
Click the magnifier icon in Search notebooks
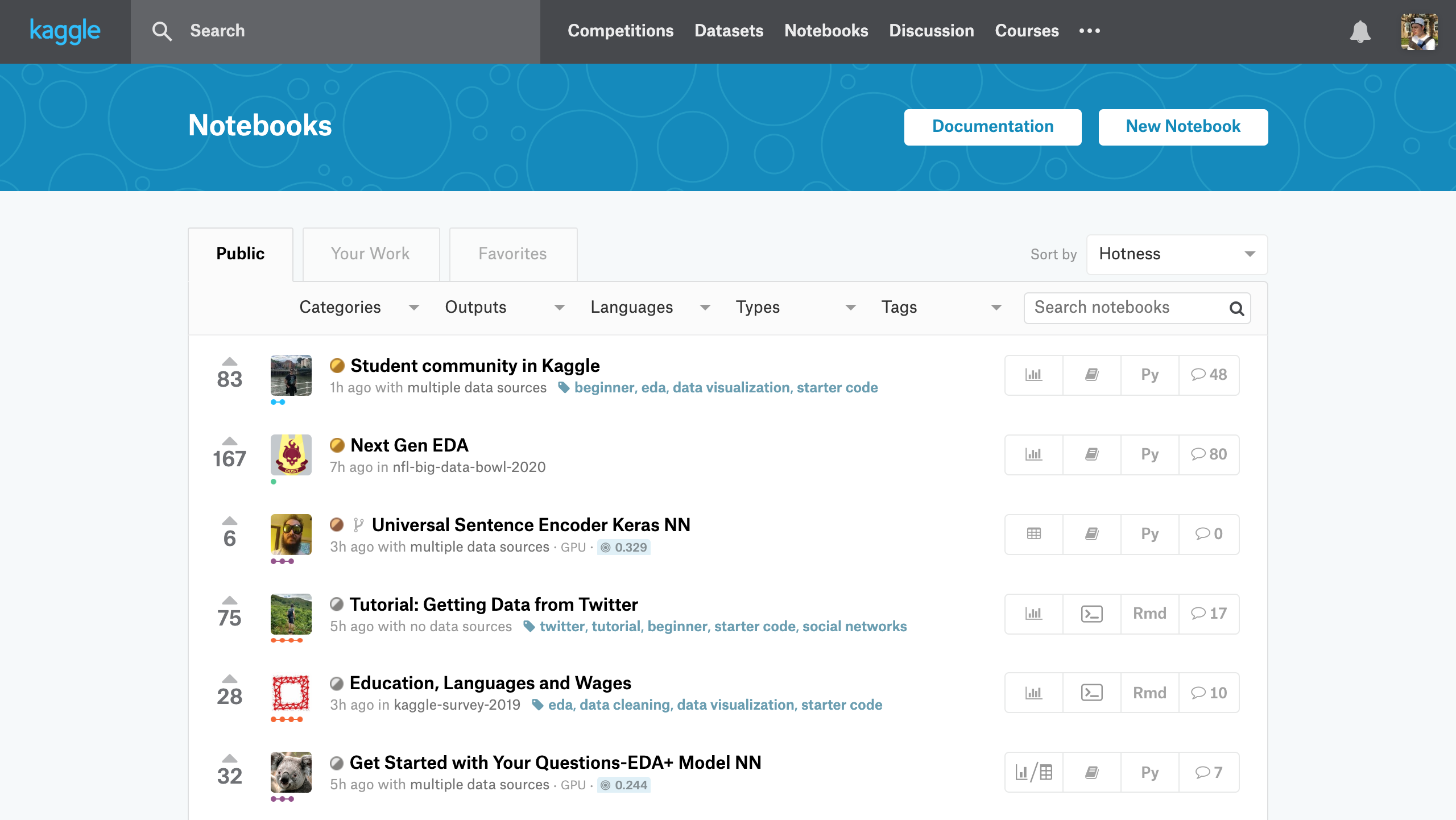[1236, 309]
